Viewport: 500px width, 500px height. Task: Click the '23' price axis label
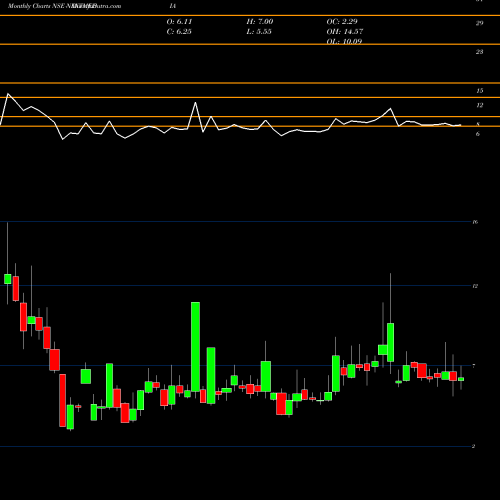coord(479,52)
